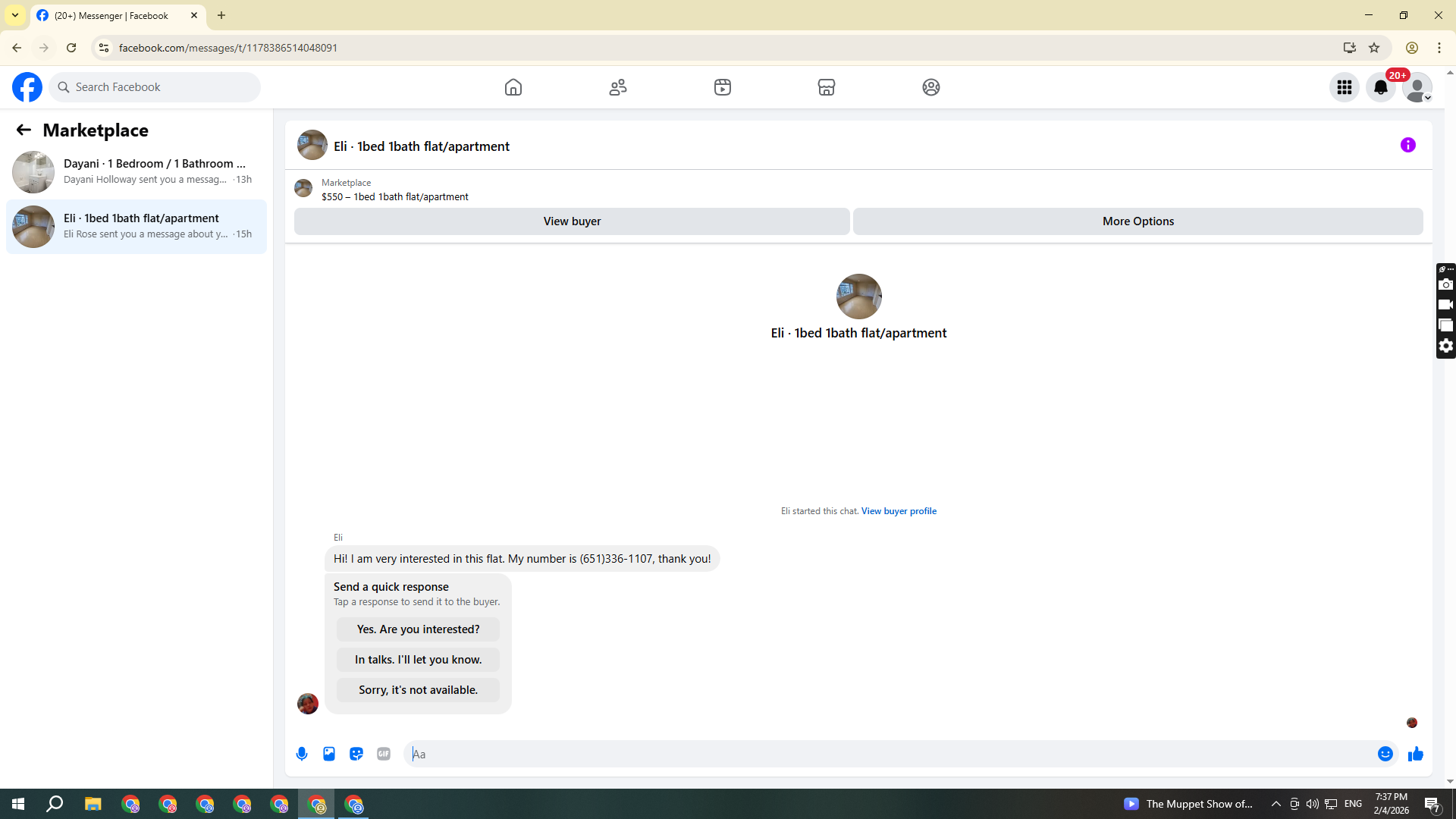Viewport: 1456px width, 819px height.
Task: Open the sticker picker icon
Action: [x=356, y=754]
